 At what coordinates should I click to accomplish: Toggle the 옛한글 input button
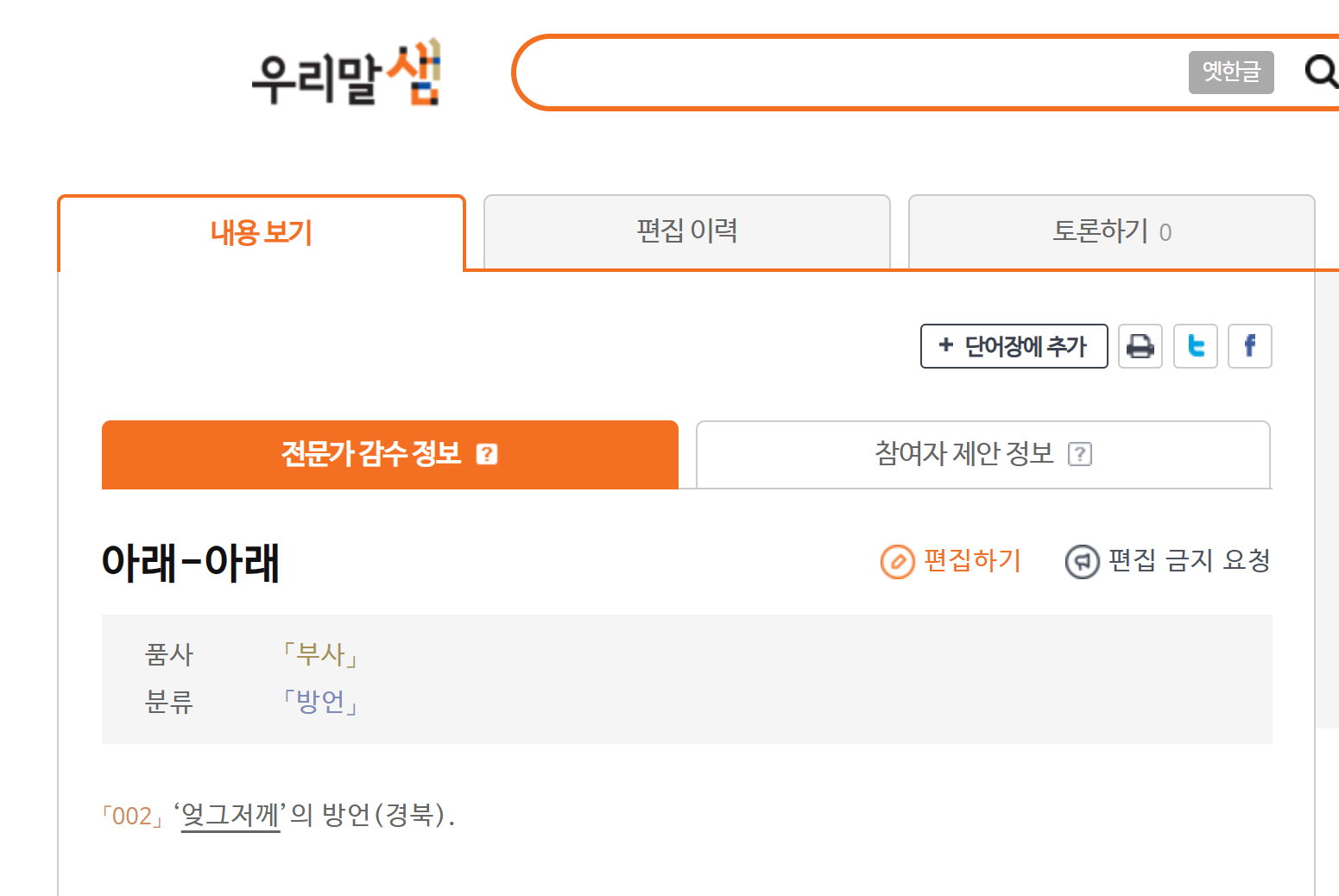(x=1231, y=72)
